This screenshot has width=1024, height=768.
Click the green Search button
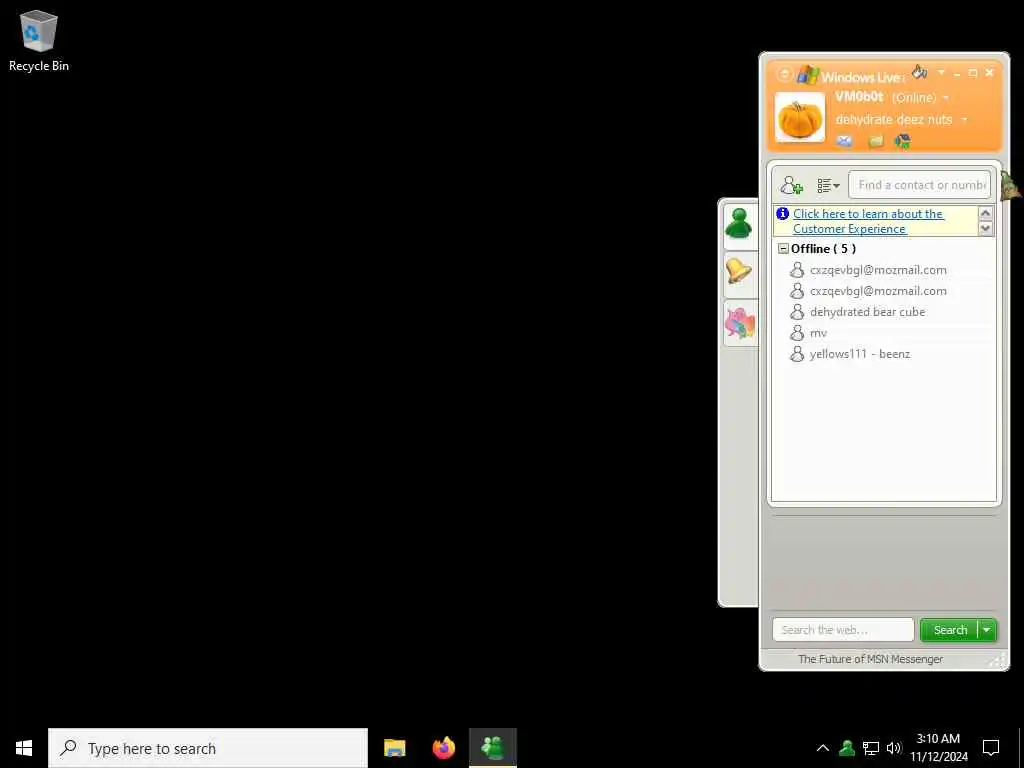pos(950,630)
